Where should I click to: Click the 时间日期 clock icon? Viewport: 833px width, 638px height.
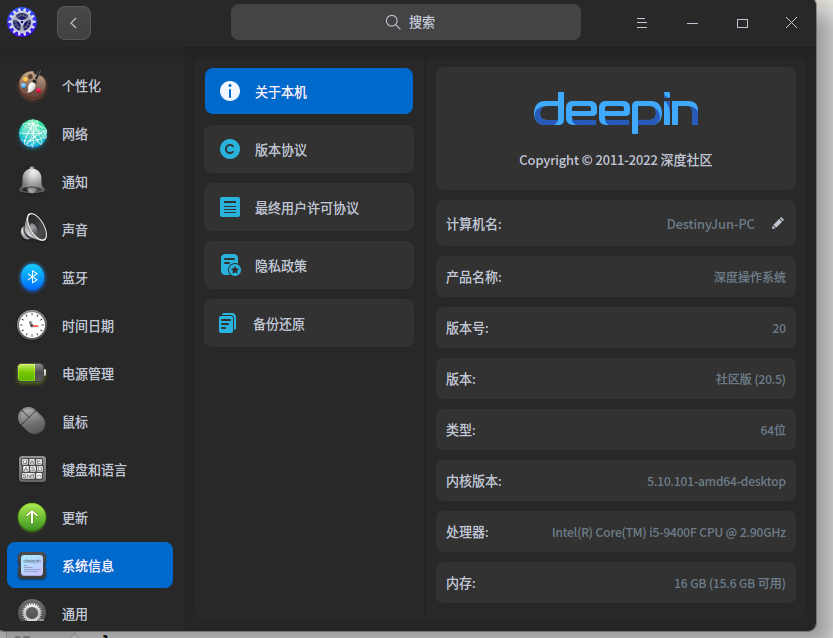click(x=33, y=326)
